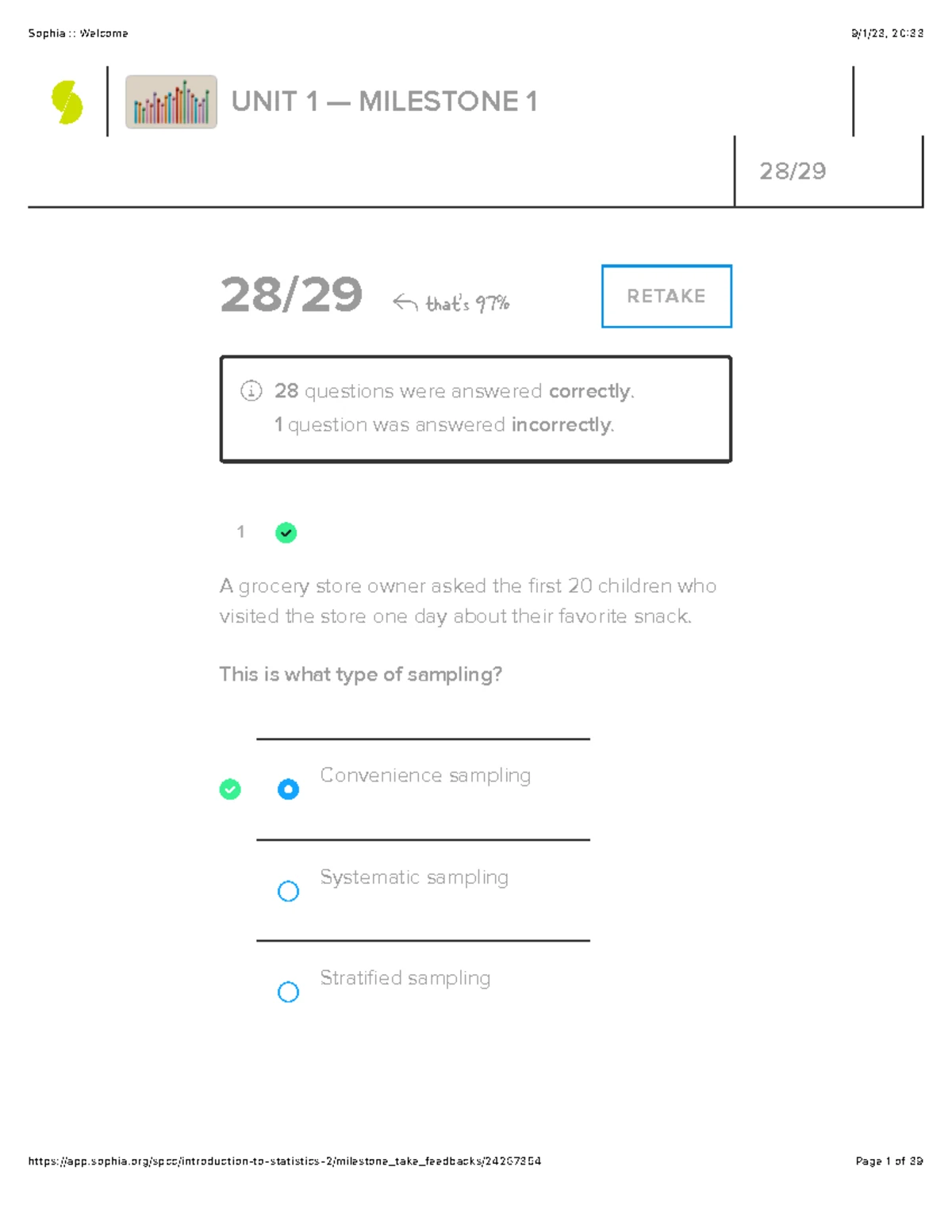Click the "Stratified sampling" answer text
Viewport: 952px width, 1232px height.
(405, 978)
